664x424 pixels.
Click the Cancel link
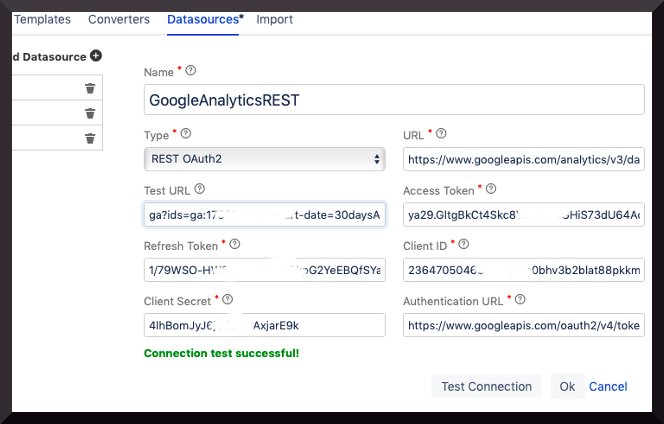(608, 386)
